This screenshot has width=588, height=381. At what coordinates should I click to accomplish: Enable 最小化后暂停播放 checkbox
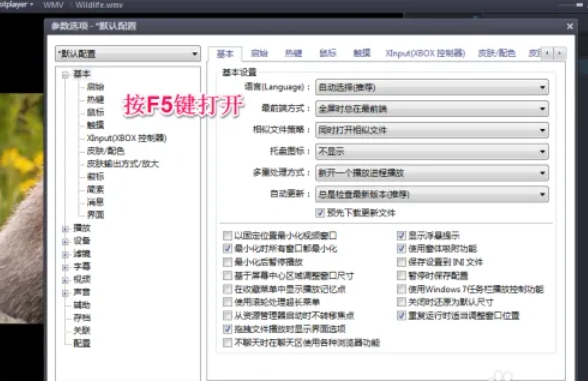pyautogui.click(x=227, y=262)
